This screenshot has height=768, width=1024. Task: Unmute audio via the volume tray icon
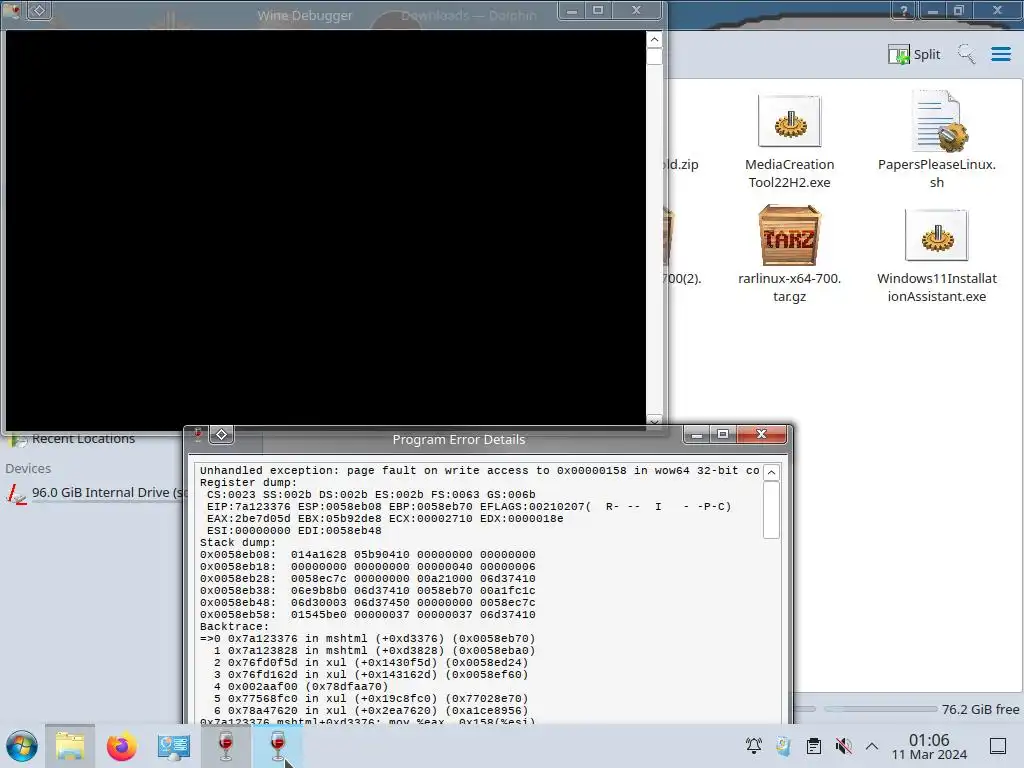click(x=843, y=746)
